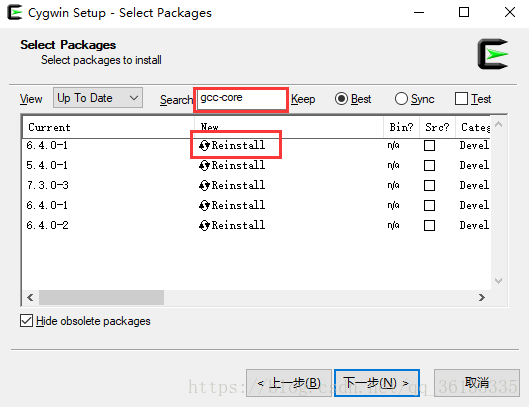Check Src box for 7.3.0-3 row

coord(429,186)
